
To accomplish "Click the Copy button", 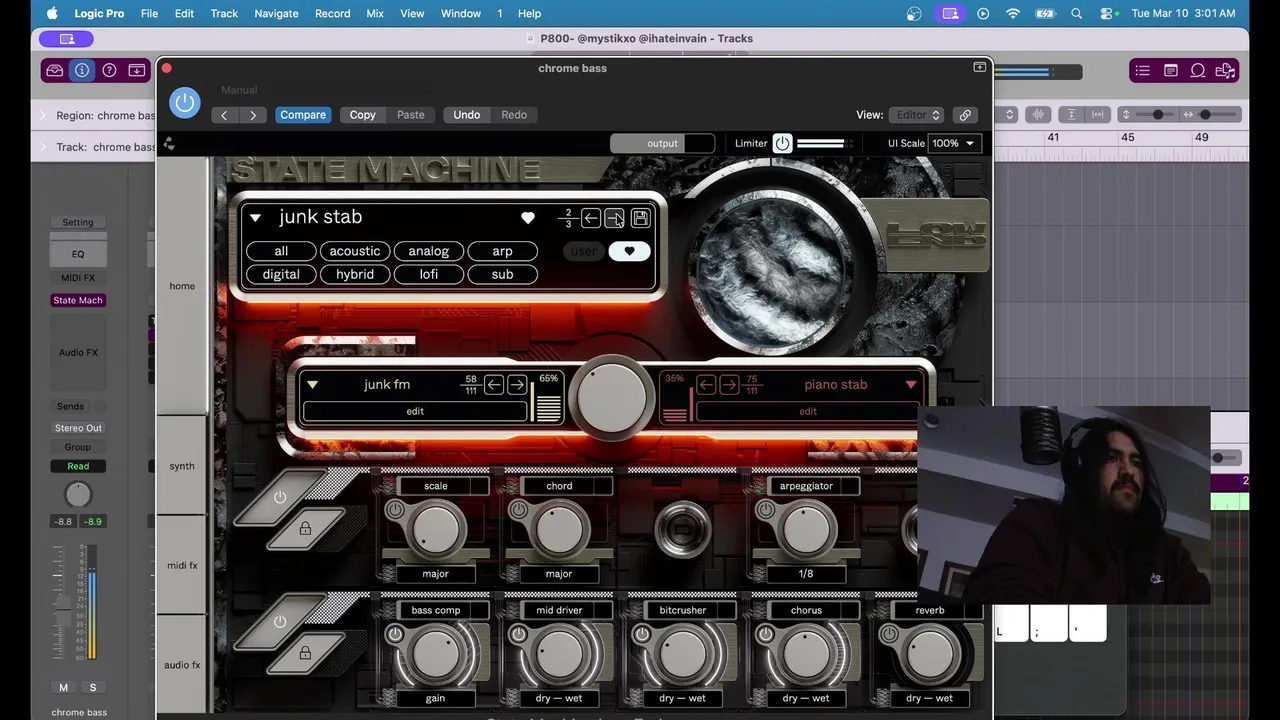I will click(x=362, y=115).
